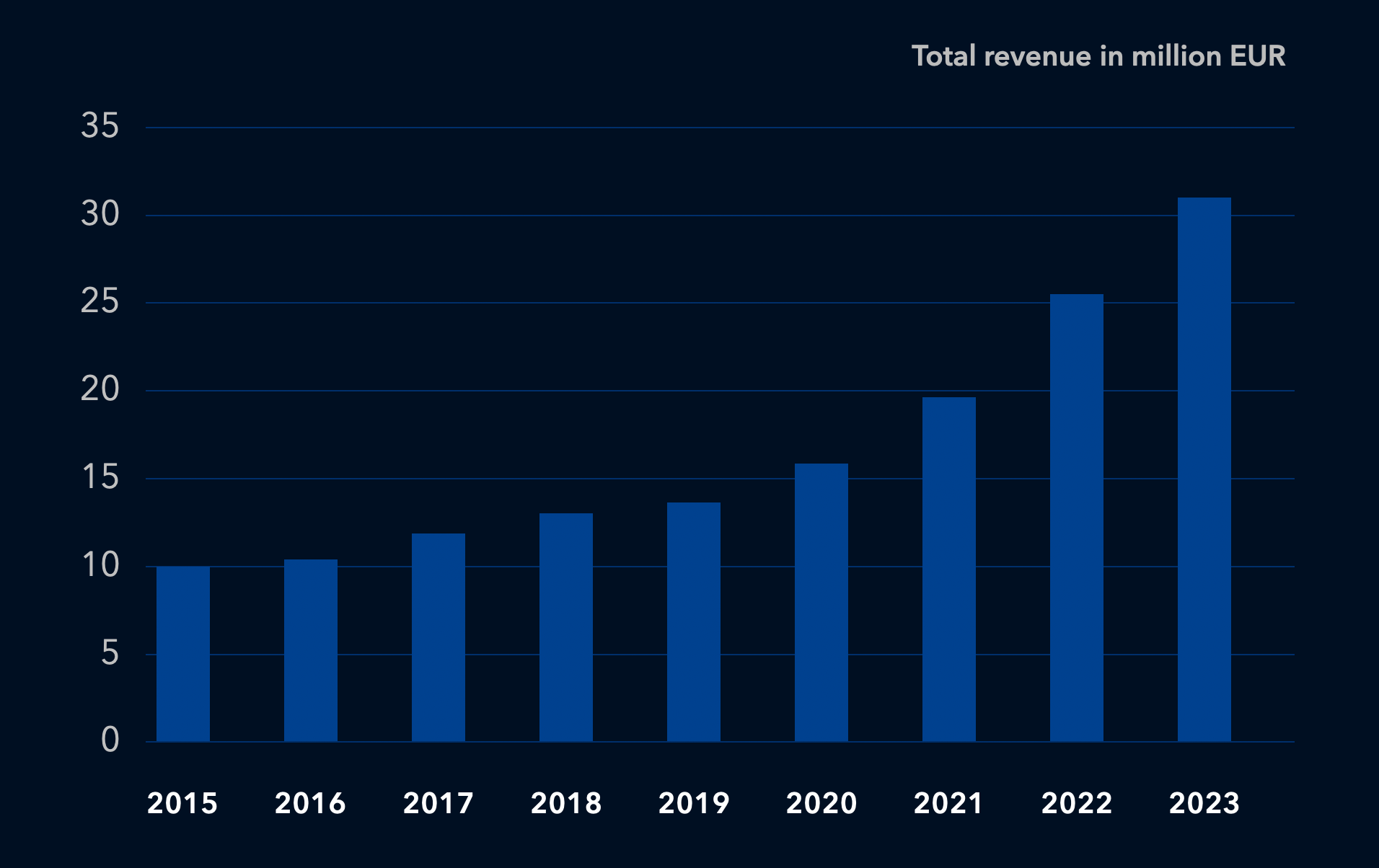This screenshot has height=868, width=1379.
Task: Select the x-axis label '2019'
Action: (x=694, y=803)
